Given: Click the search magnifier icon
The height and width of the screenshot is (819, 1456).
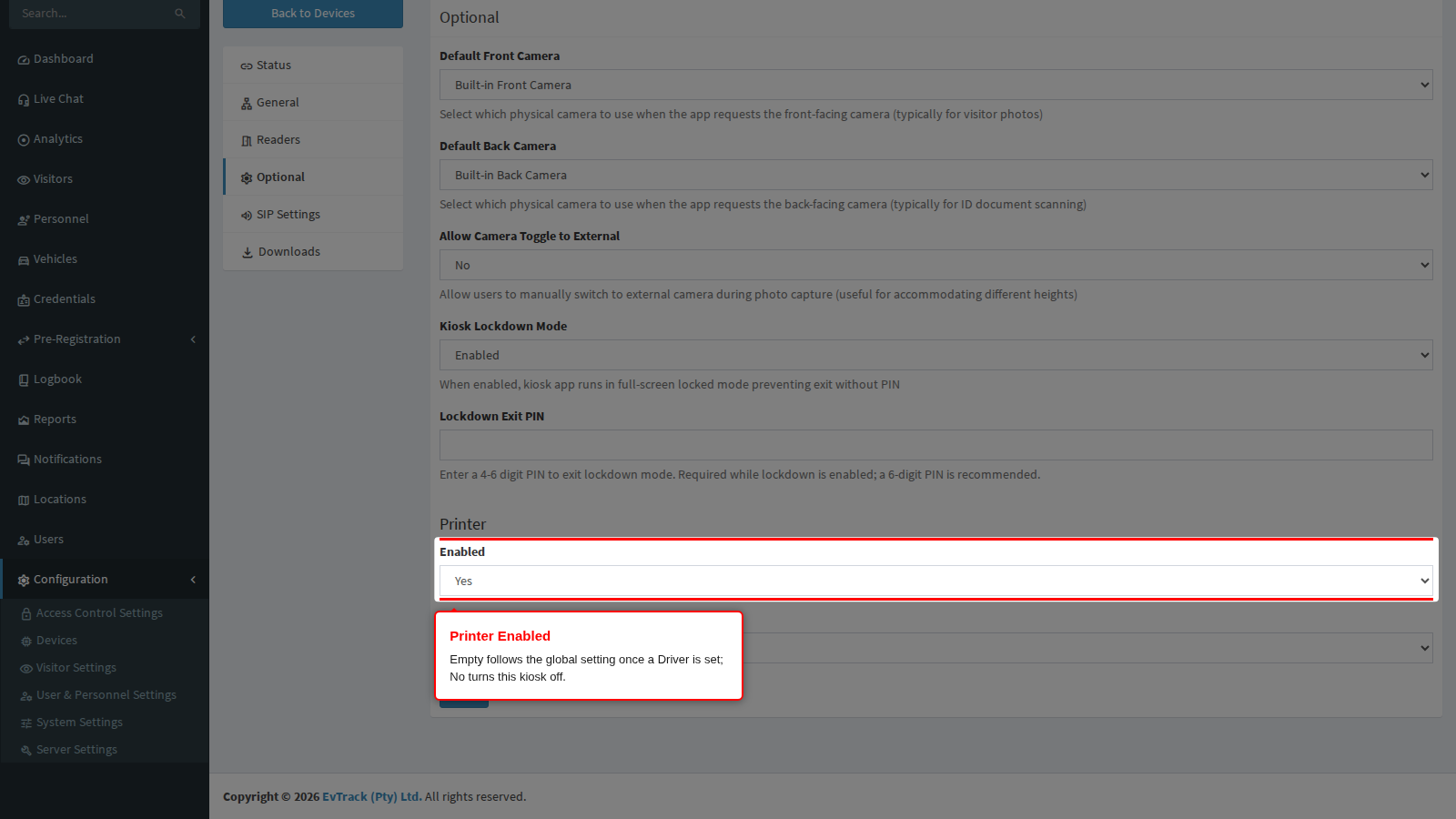Looking at the screenshot, I should [180, 14].
